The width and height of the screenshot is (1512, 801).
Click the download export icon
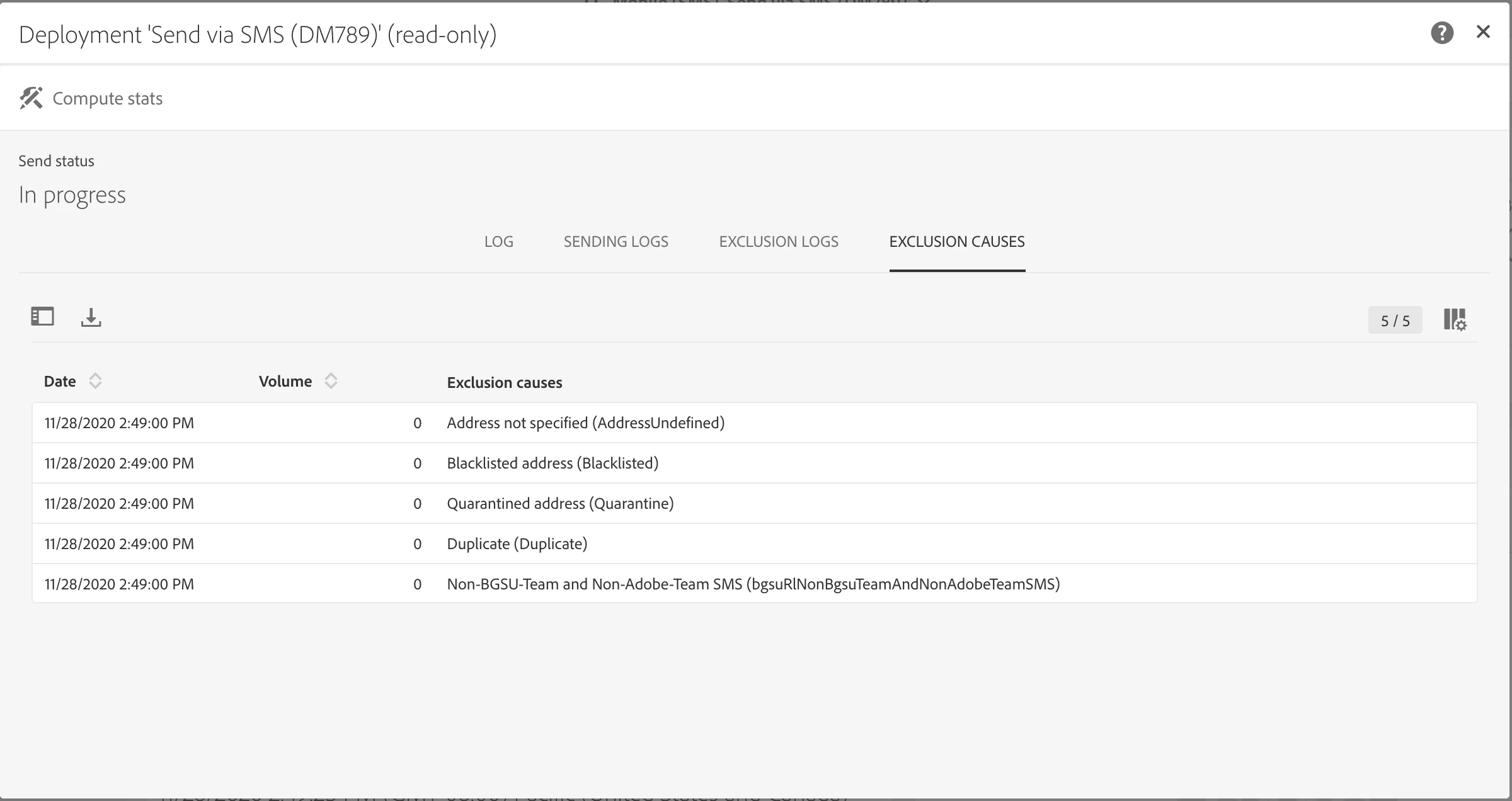91,317
